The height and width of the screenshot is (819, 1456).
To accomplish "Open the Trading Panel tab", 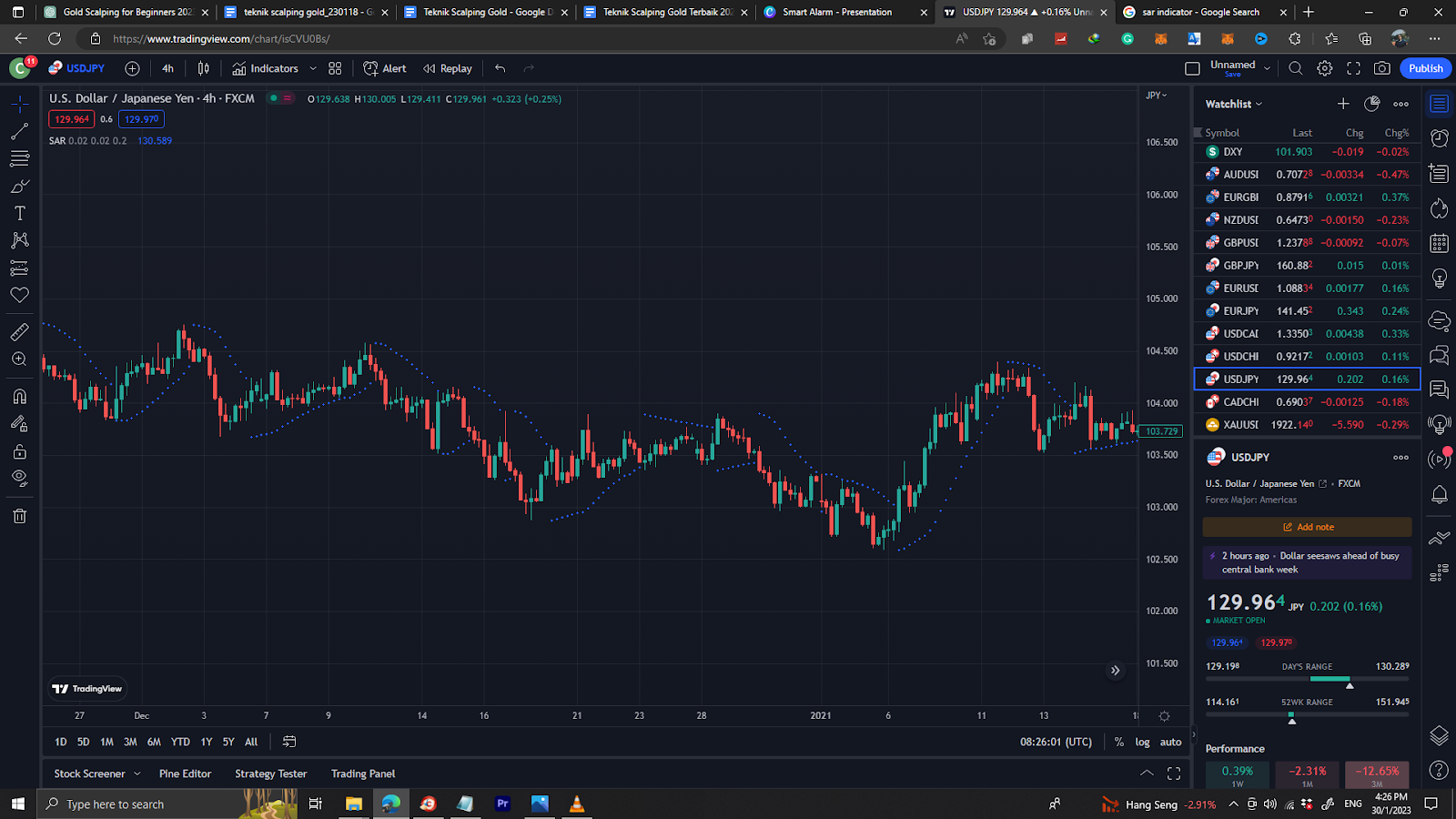I will [363, 773].
